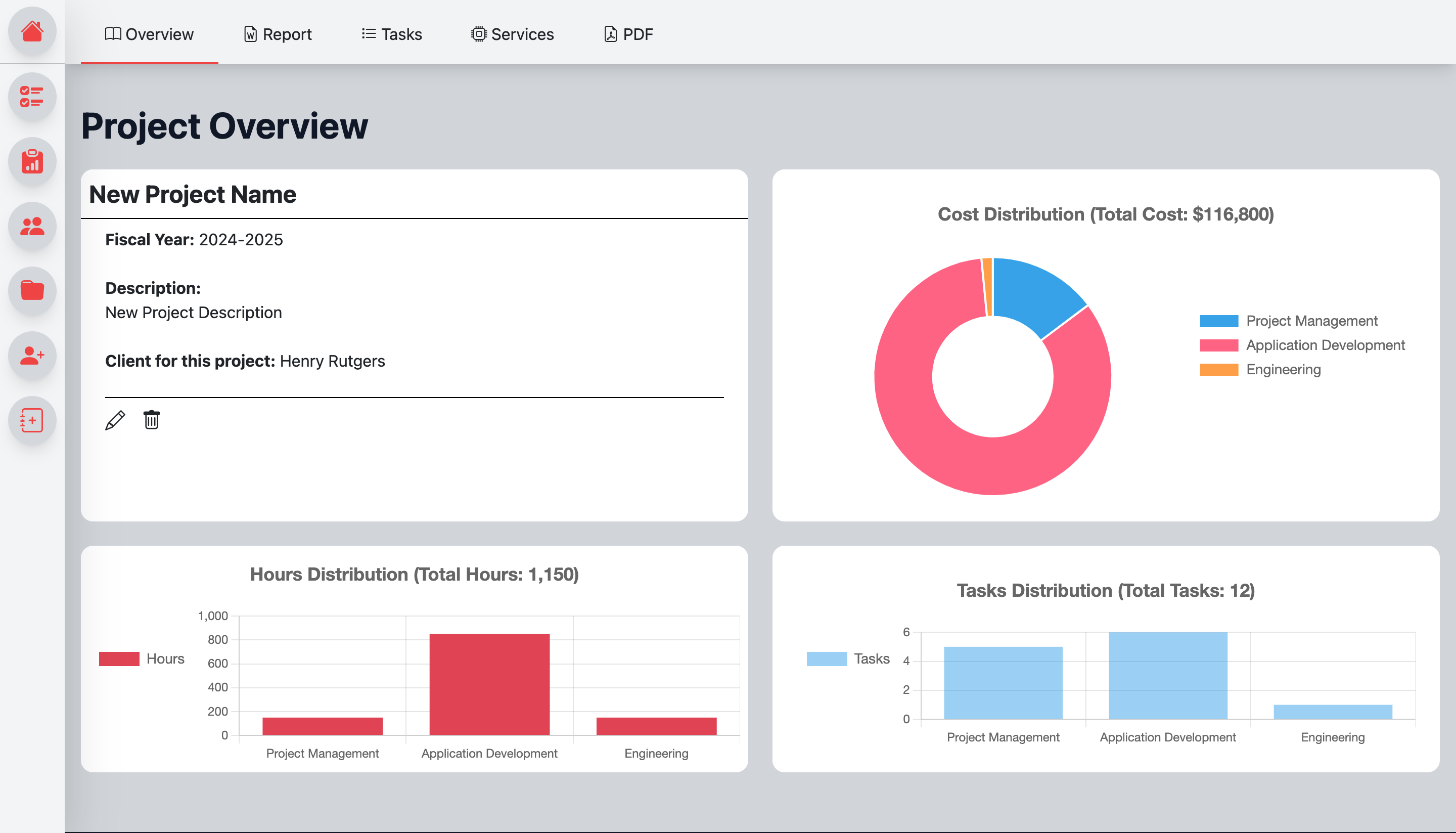Click the Cost Distribution chart title
The width and height of the screenshot is (1456, 833).
tap(1106, 214)
